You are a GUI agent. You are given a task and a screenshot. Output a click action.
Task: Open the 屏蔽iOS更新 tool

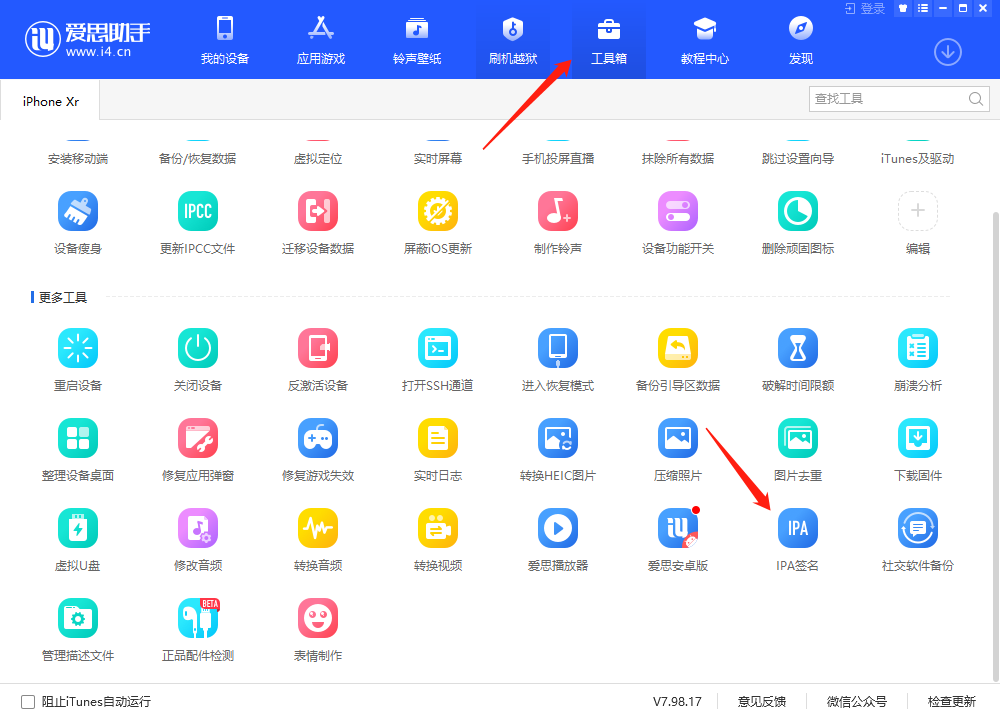(x=438, y=211)
